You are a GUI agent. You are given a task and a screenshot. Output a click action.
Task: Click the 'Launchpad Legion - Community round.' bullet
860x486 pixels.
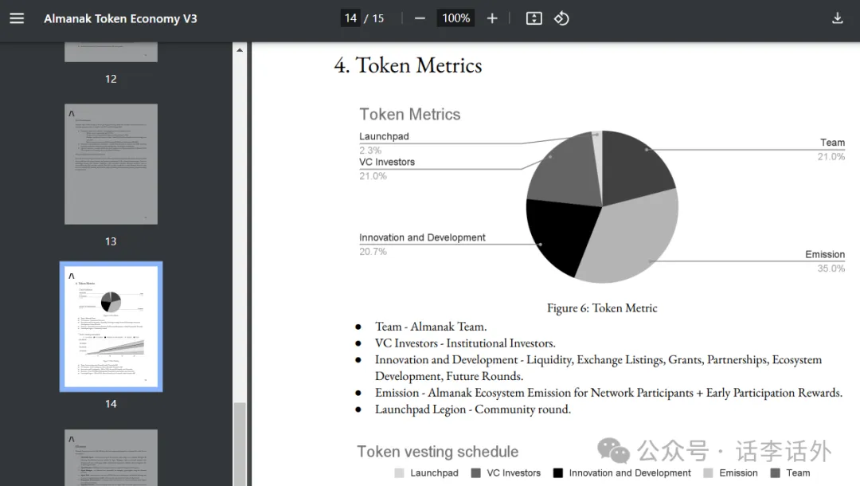(473, 409)
